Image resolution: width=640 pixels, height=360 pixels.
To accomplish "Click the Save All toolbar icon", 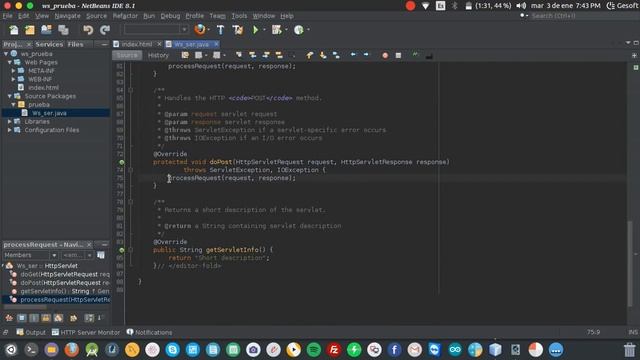I will 63,30.
